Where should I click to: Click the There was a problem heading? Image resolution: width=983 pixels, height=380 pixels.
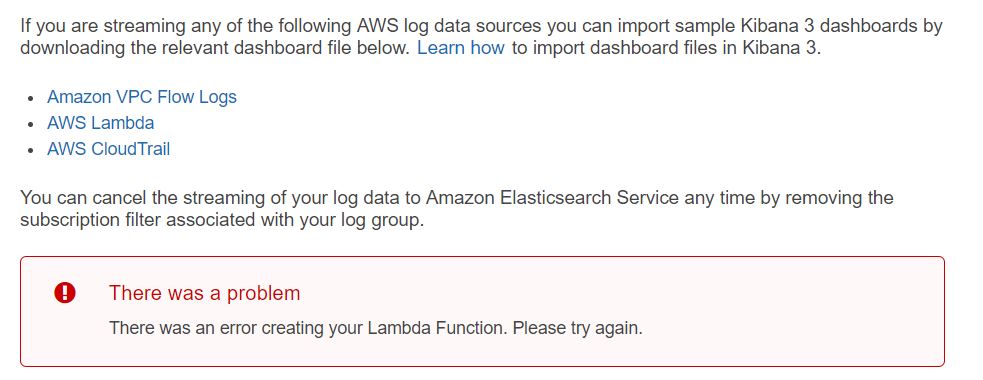click(x=204, y=293)
